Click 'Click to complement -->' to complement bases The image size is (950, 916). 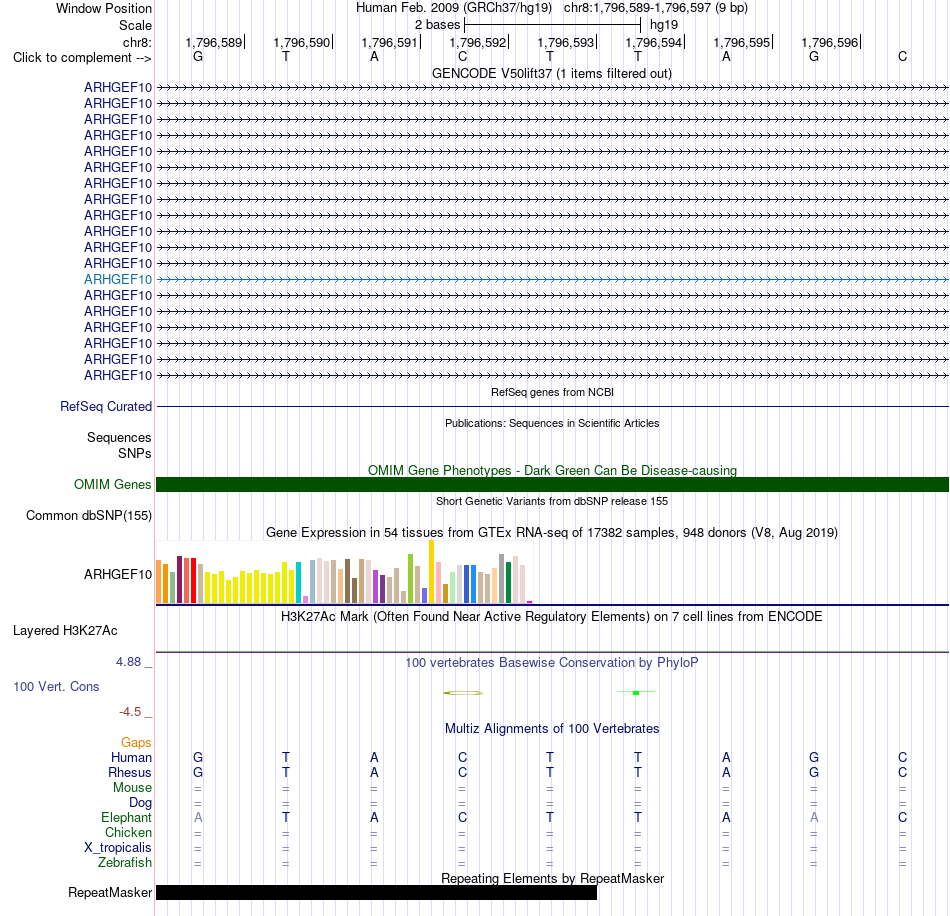click(x=82, y=58)
